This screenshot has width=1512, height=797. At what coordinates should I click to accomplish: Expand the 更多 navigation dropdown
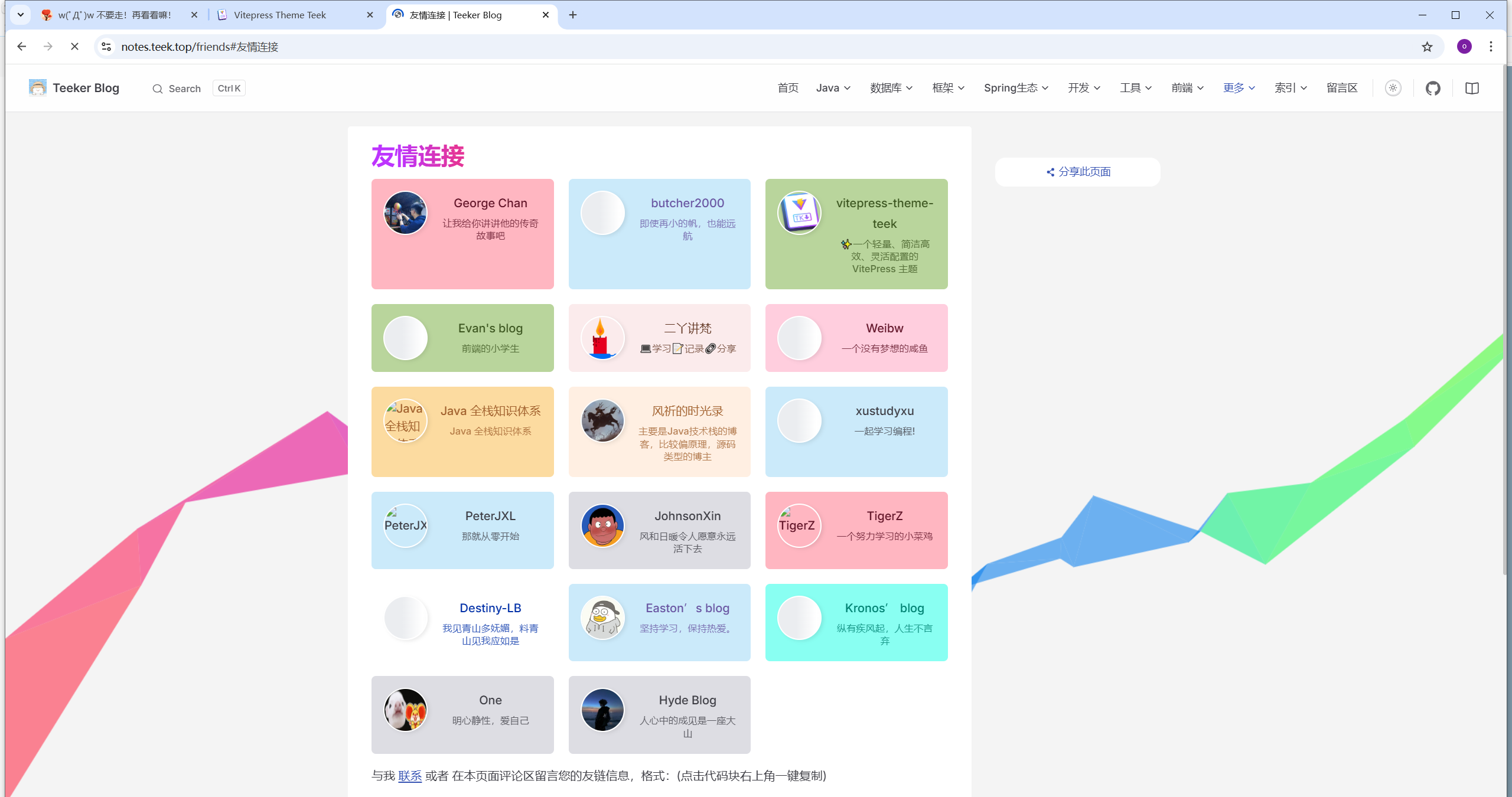pos(1239,88)
